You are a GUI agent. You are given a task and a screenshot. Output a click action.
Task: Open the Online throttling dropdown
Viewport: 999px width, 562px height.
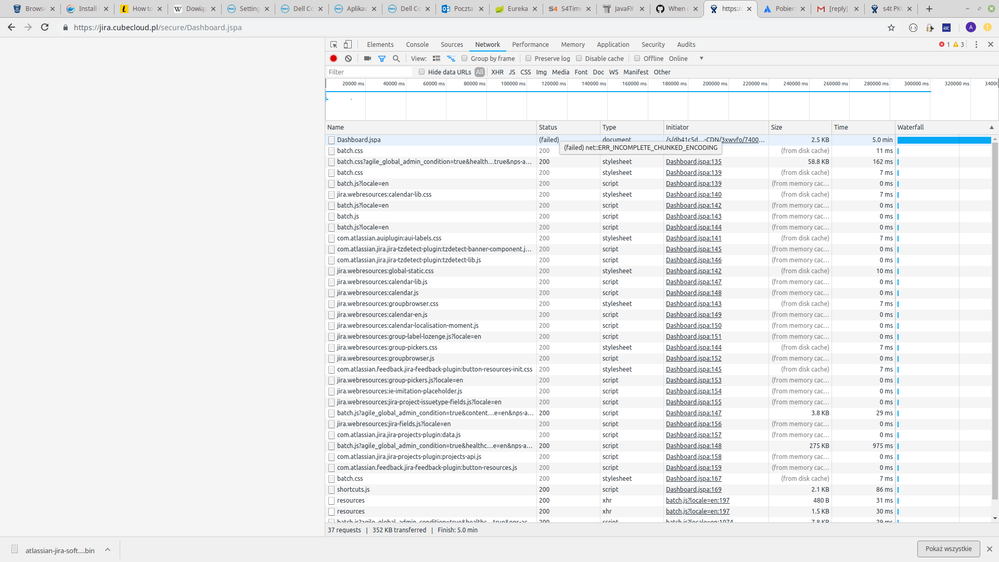click(x=686, y=59)
